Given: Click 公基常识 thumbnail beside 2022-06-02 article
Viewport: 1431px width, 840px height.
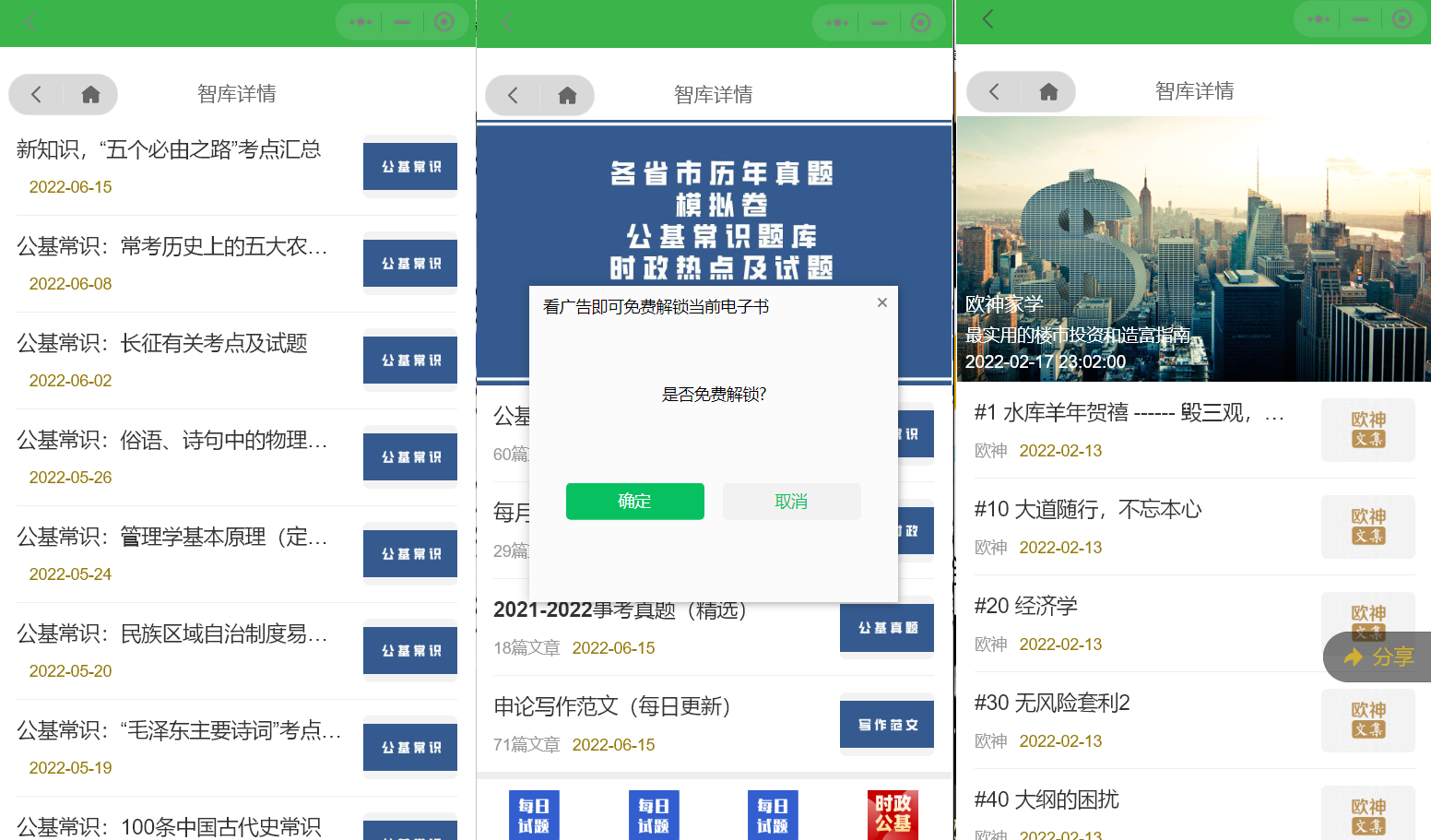Looking at the screenshot, I should point(410,361).
